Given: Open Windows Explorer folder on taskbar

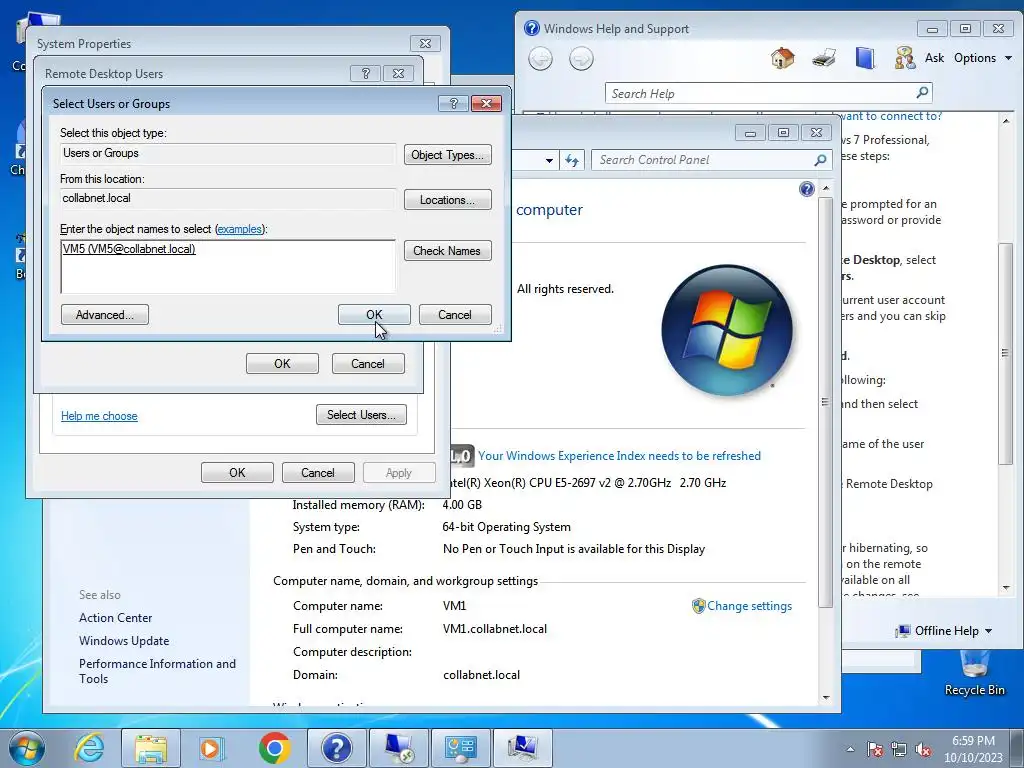Looking at the screenshot, I should pyautogui.click(x=151, y=748).
